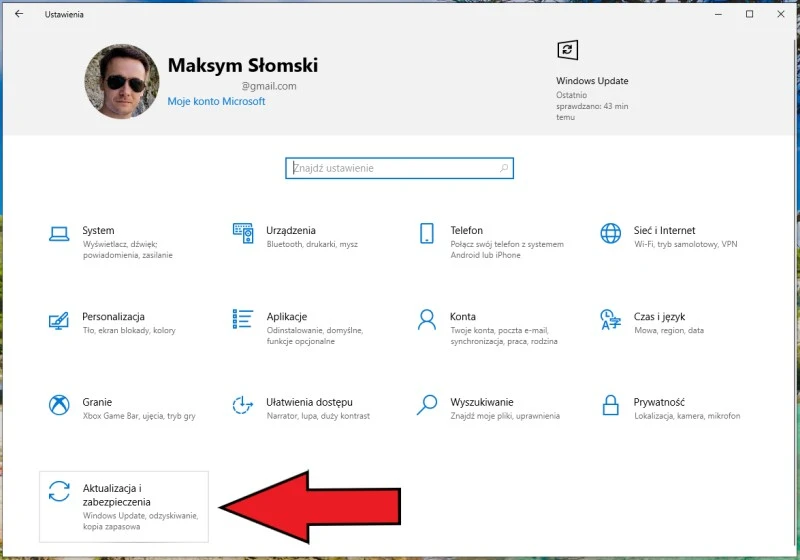Click 'Mowa, region, data' description
The width and height of the screenshot is (800, 560).
[669, 330]
